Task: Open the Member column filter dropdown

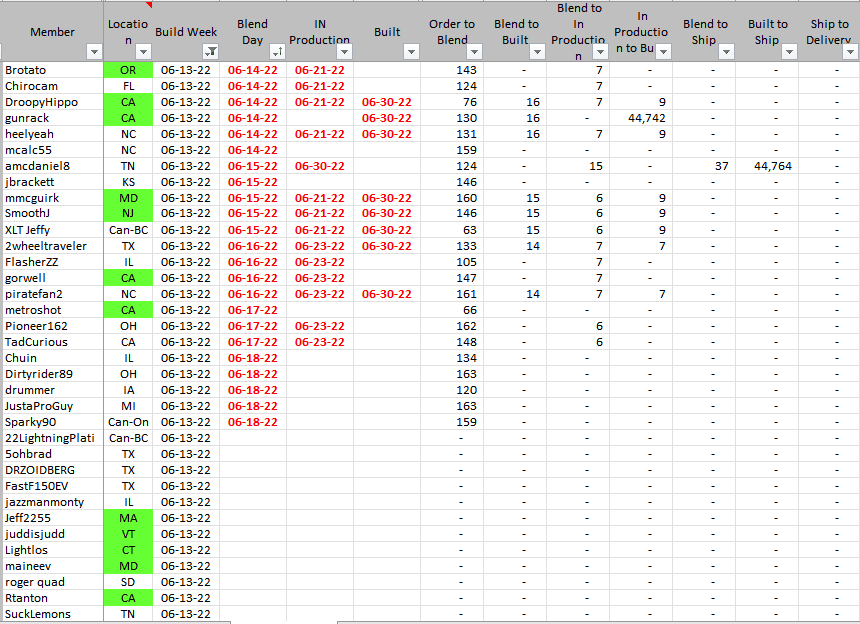Action: pos(94,51)
